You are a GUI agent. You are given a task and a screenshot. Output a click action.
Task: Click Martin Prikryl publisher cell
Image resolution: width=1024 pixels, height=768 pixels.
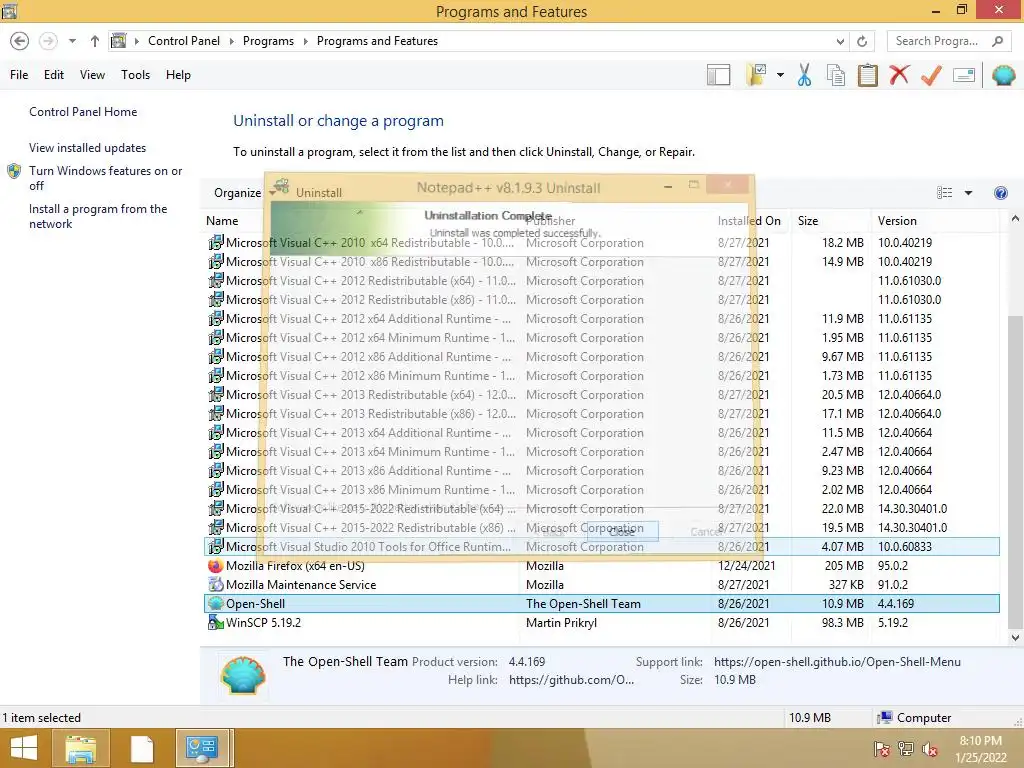click(561, 622)
